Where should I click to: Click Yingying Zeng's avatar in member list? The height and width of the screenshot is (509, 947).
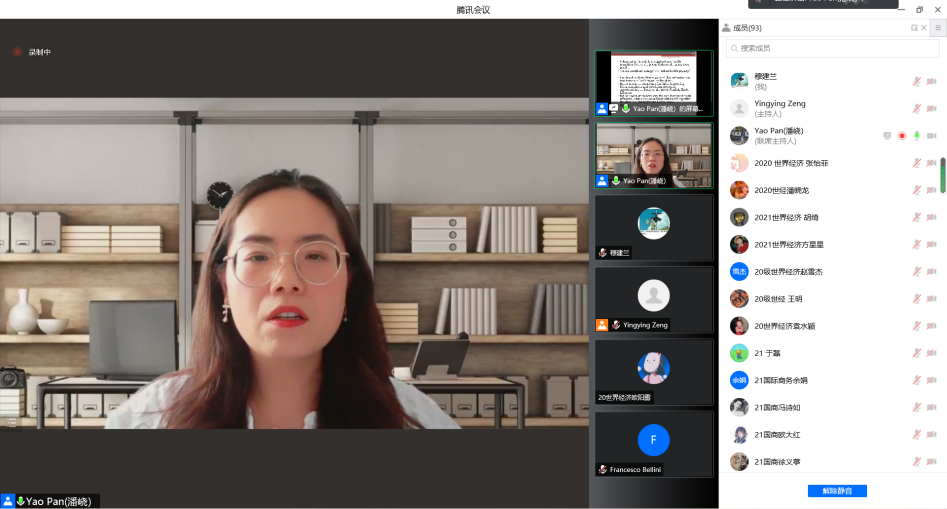(739, 109)
